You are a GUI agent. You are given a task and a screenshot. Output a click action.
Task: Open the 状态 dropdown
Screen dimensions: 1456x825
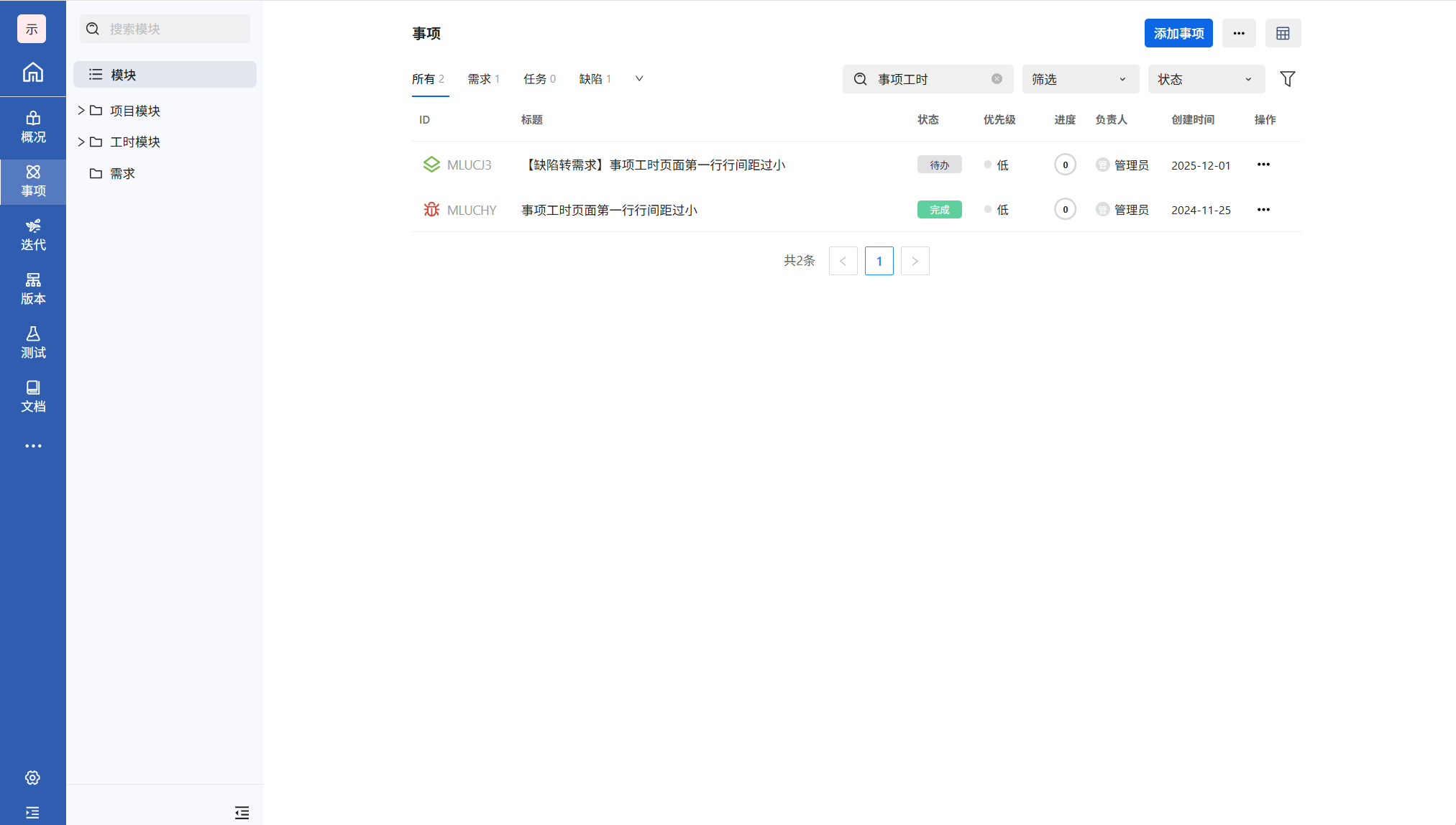(x=1206, y=79)
